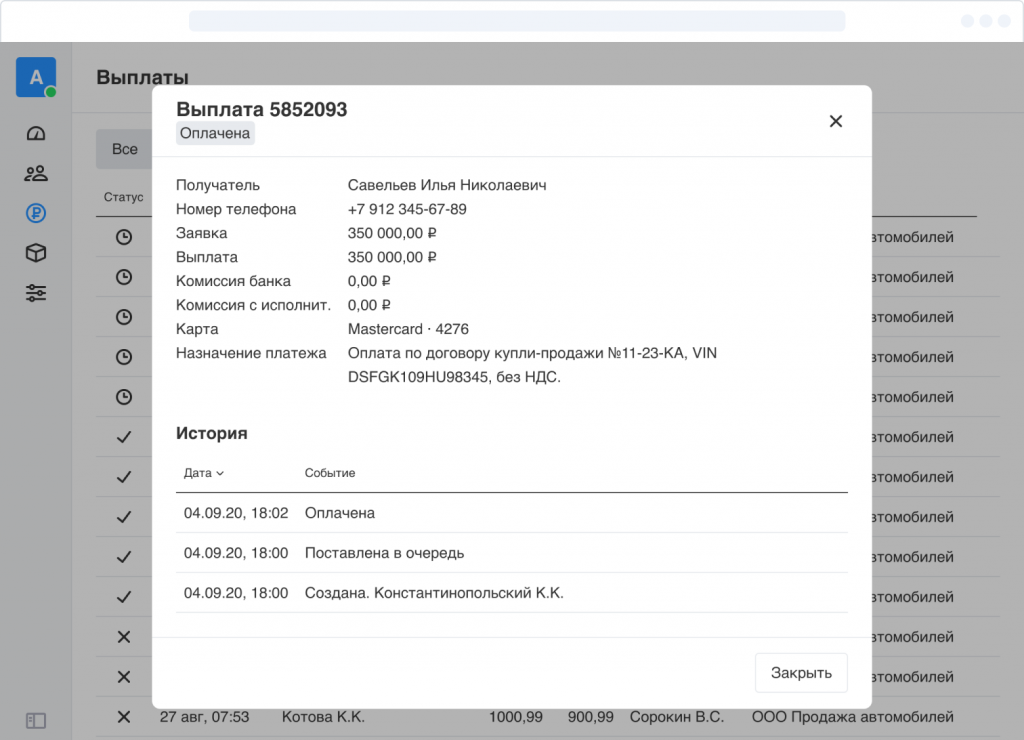Click the Оплачена status badge

click(215, 134)
